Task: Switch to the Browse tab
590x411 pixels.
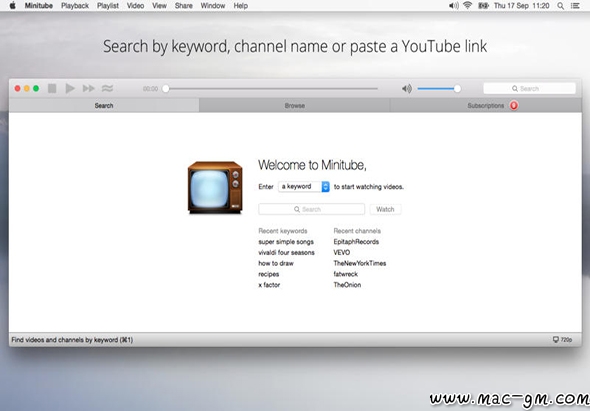Action: [295, 105]
